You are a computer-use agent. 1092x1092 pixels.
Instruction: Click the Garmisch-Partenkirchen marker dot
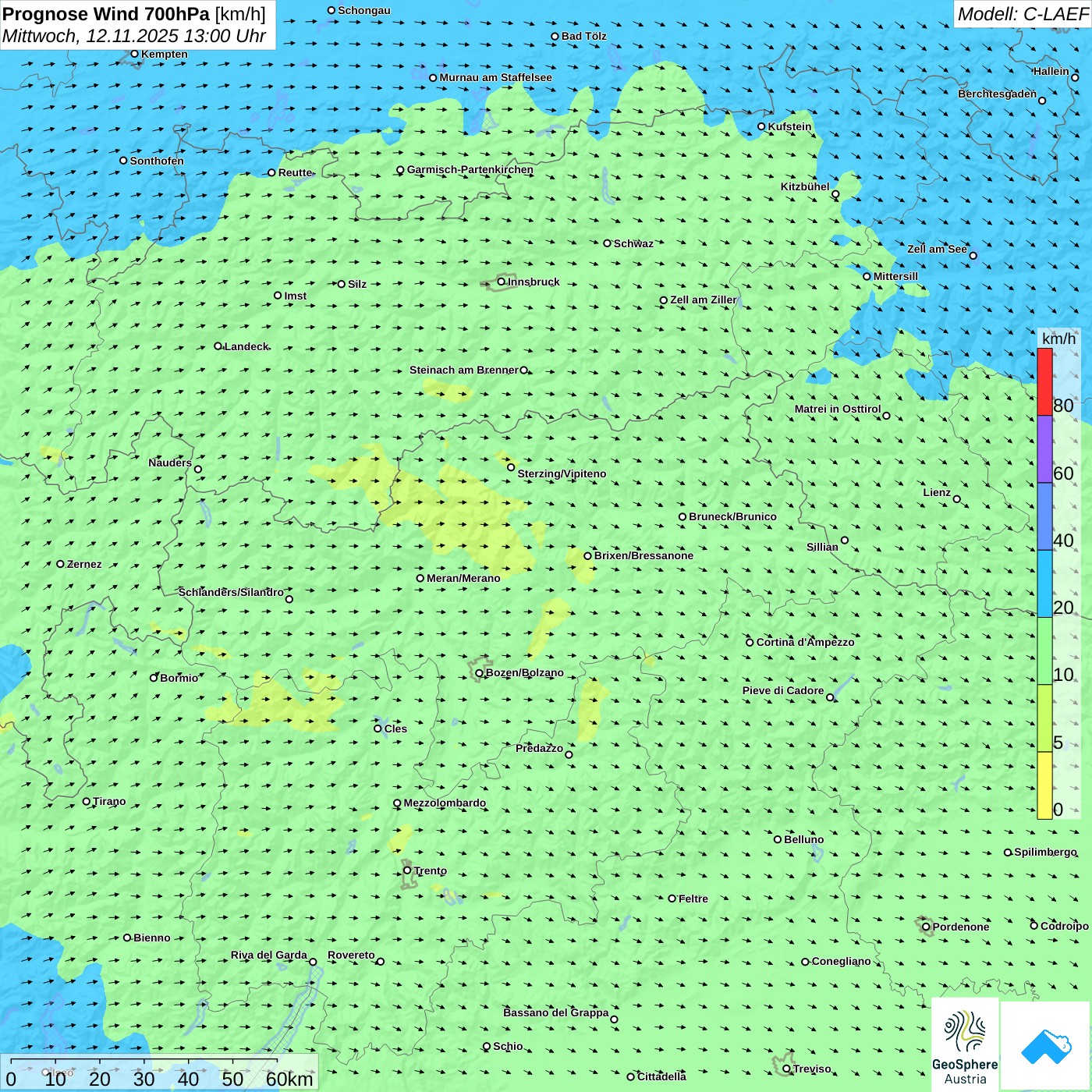coord(400,170)
